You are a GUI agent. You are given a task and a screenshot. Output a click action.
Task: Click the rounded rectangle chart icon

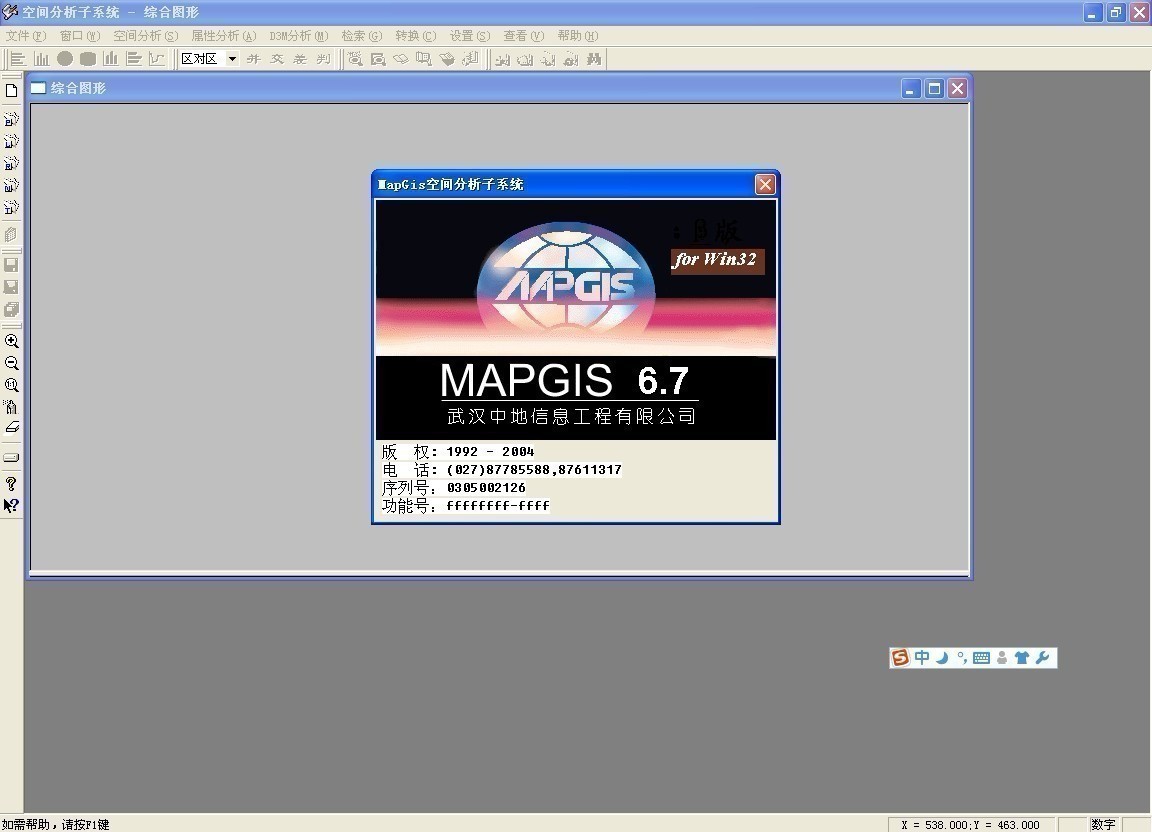(87, 59)
